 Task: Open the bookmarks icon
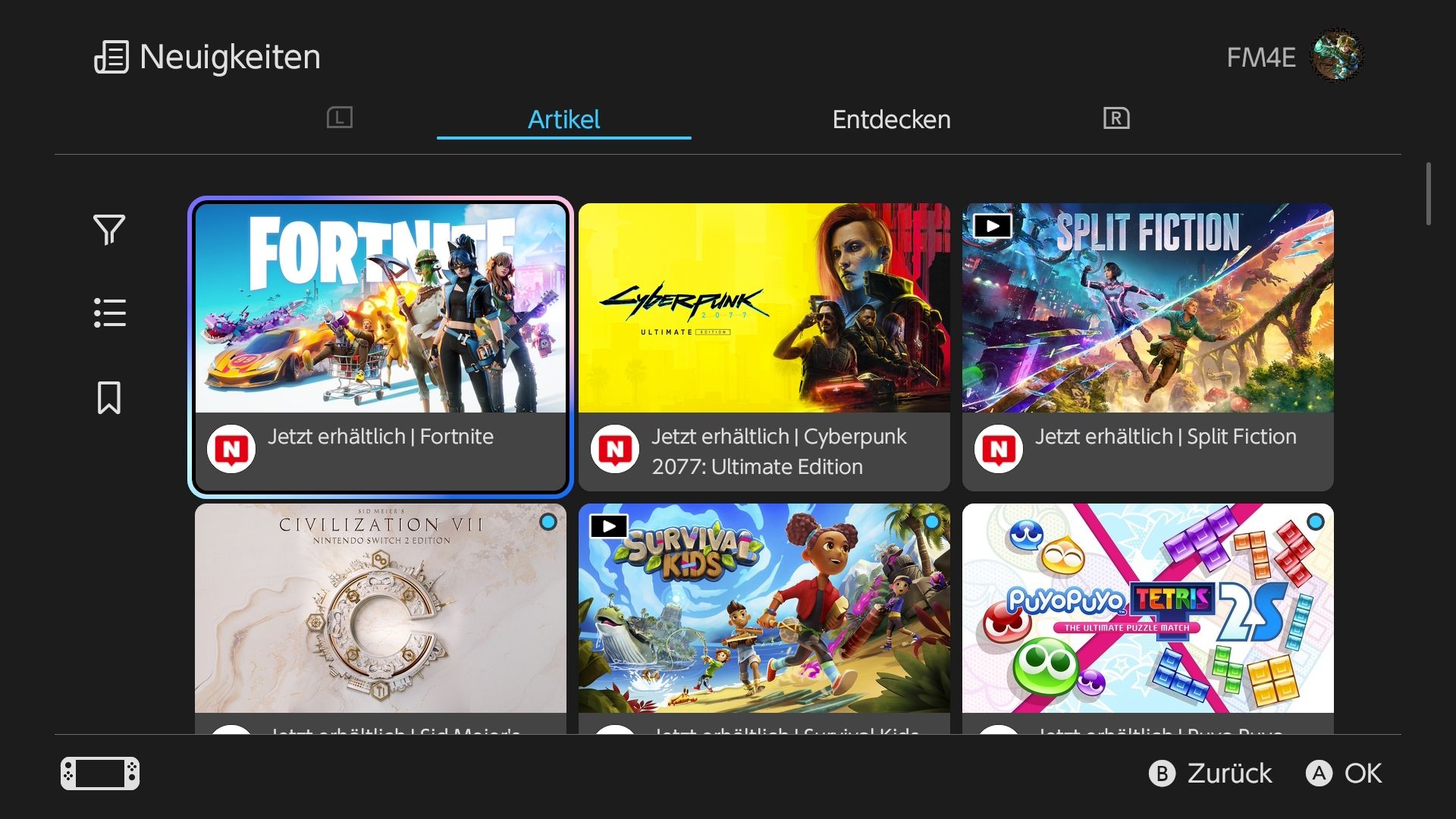109,397
